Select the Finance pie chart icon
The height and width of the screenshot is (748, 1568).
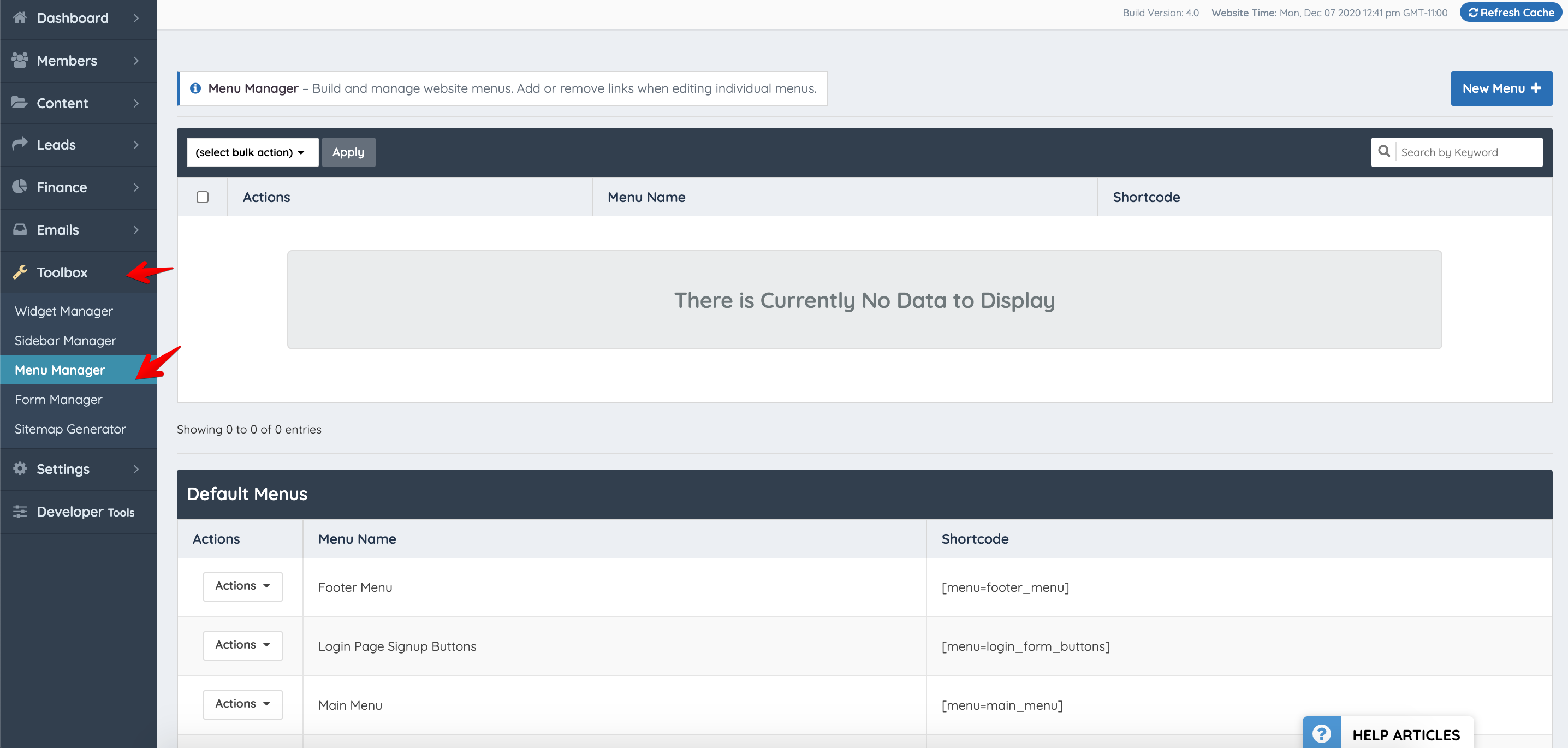(20, 187)
